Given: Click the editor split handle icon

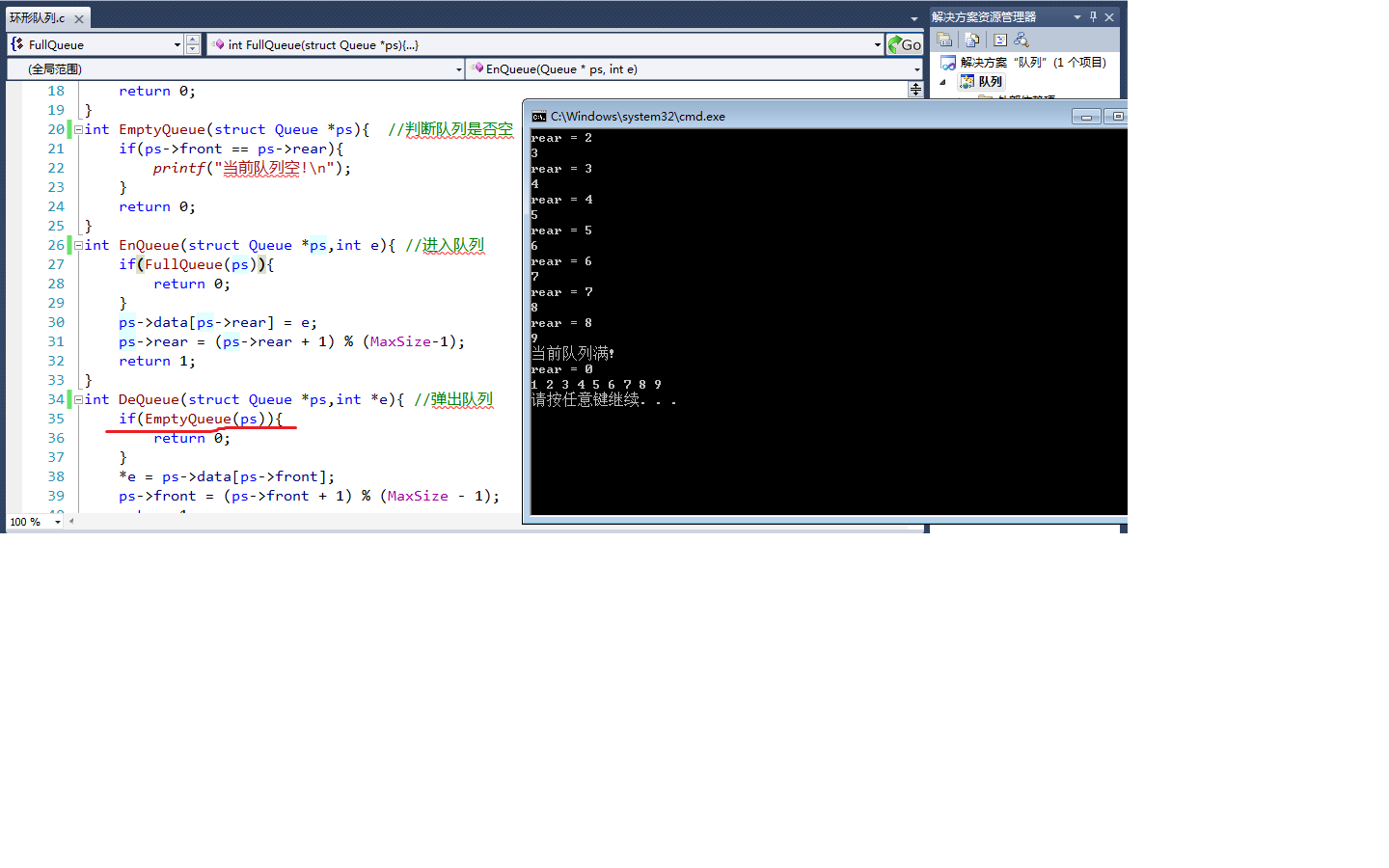Looking at the screenshot, I should pyautogui.click(x=915, y=89).
